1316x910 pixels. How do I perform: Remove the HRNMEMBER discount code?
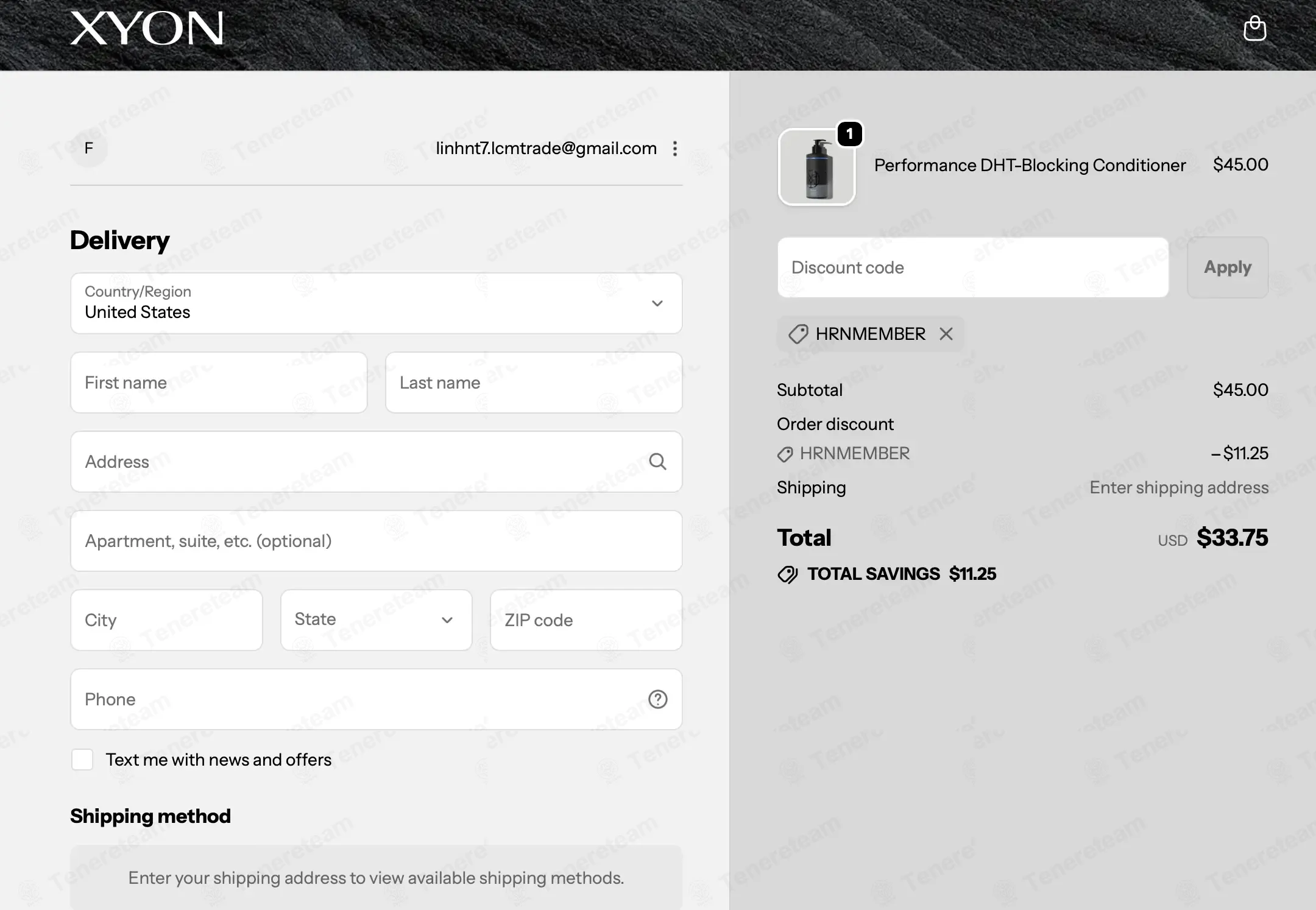(946, 334)
